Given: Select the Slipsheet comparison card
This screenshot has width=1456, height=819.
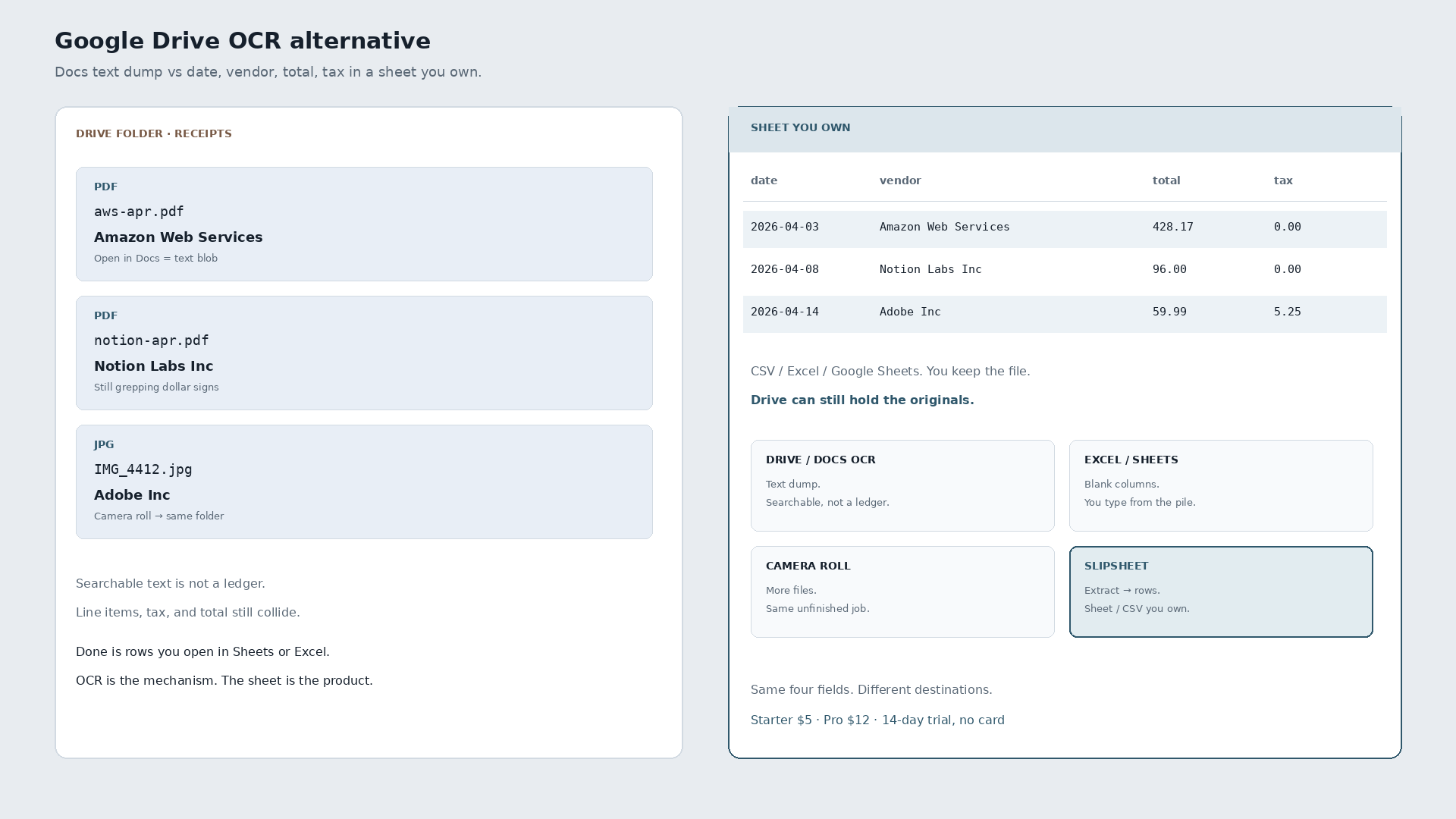Looking at the screenshot, I should [1221, 592].
